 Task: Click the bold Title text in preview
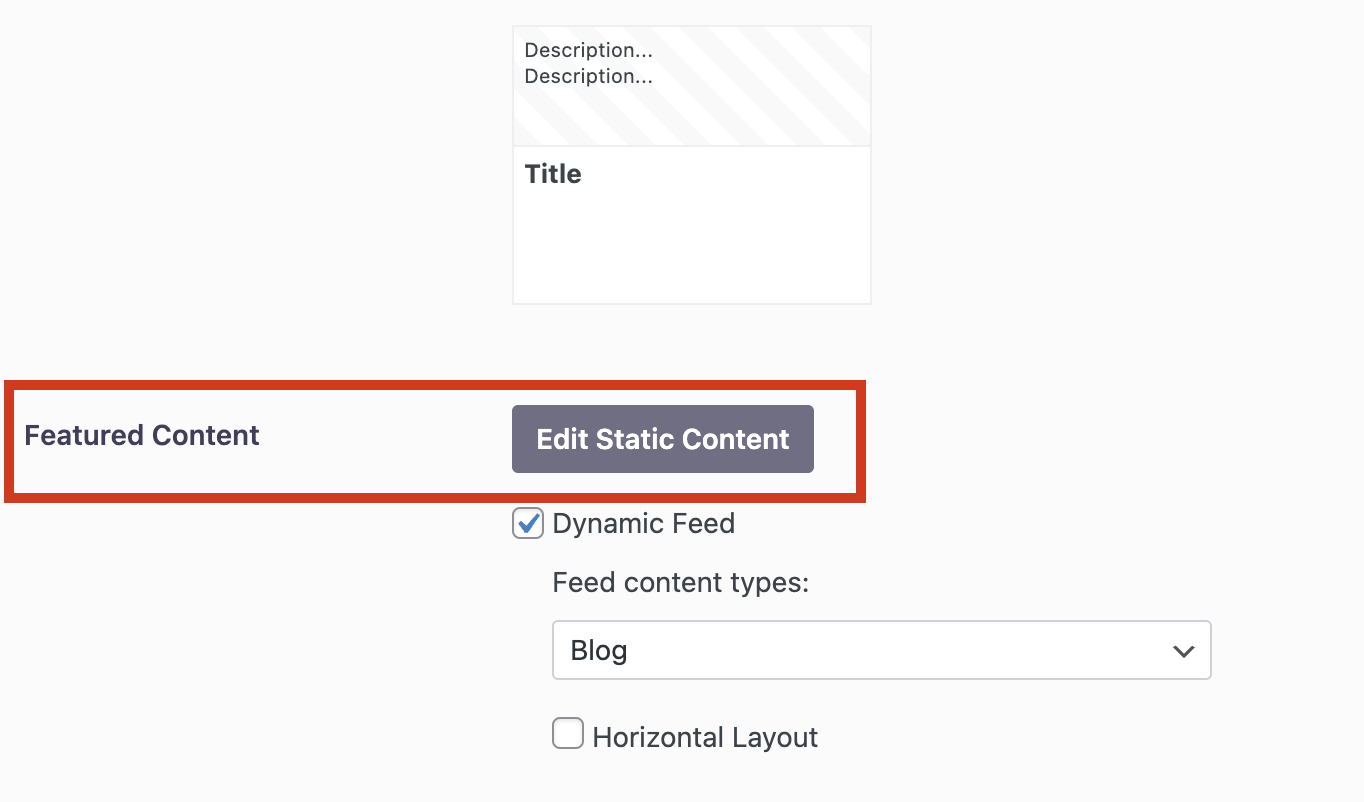click(553, 174)
